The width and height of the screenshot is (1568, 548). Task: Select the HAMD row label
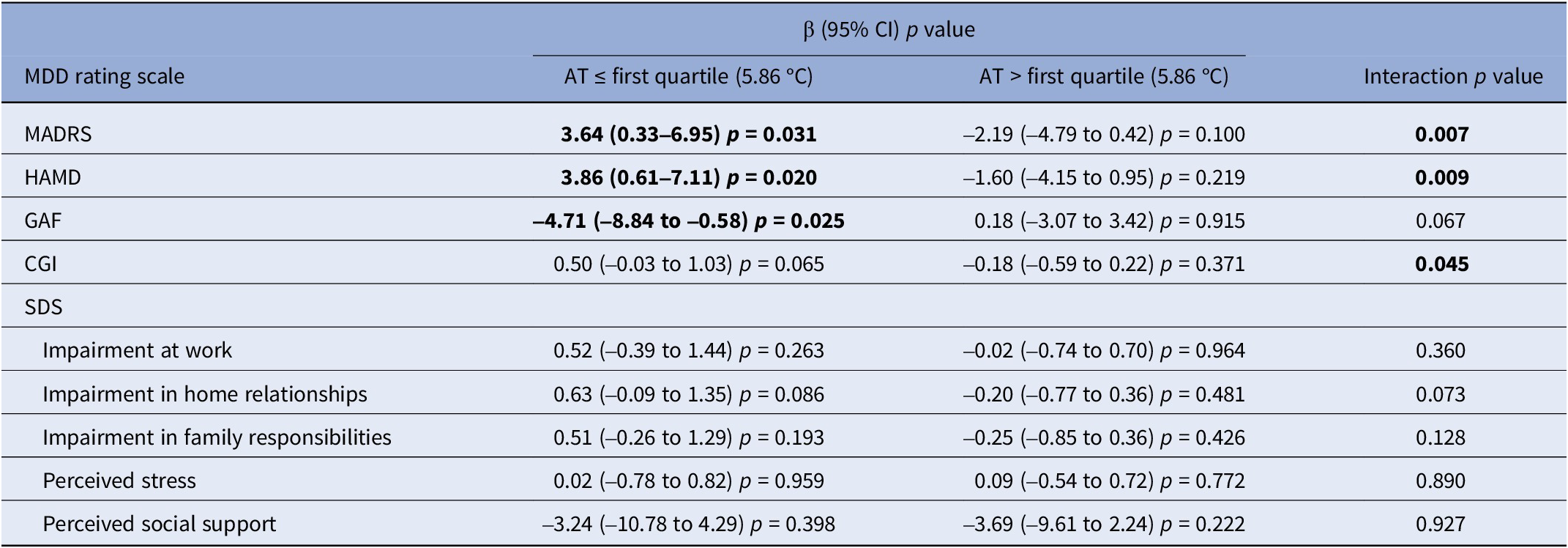(53, 178)
